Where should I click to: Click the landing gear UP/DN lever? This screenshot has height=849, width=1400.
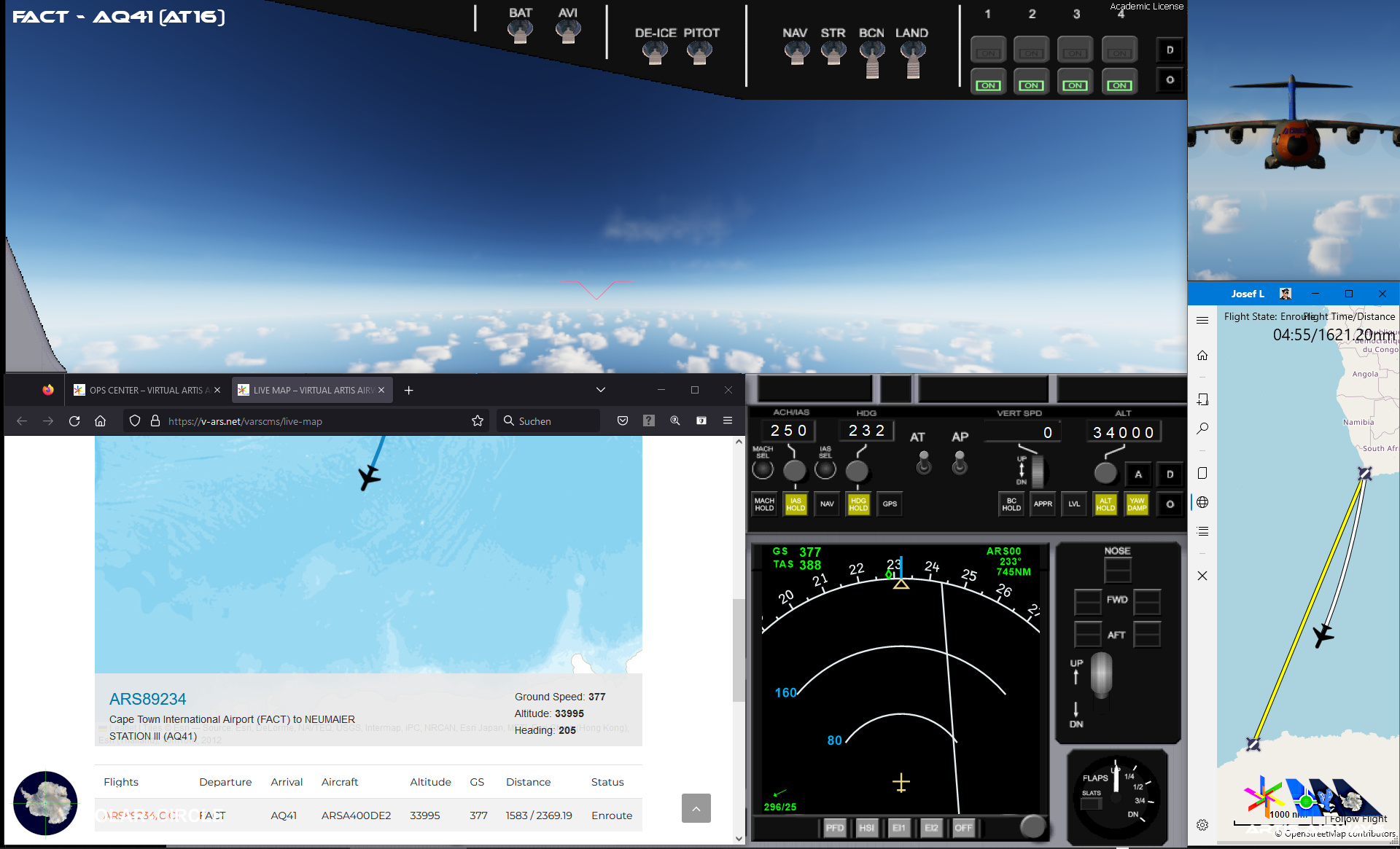tap(1101, 674)
